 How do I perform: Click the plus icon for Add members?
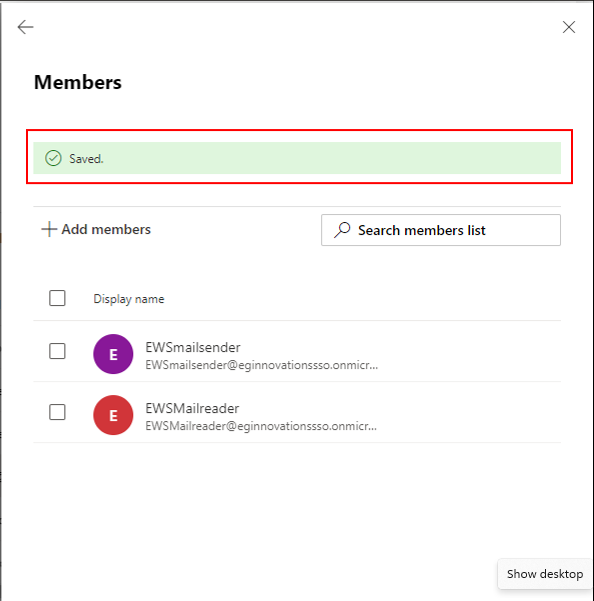[x=49, y=229]
